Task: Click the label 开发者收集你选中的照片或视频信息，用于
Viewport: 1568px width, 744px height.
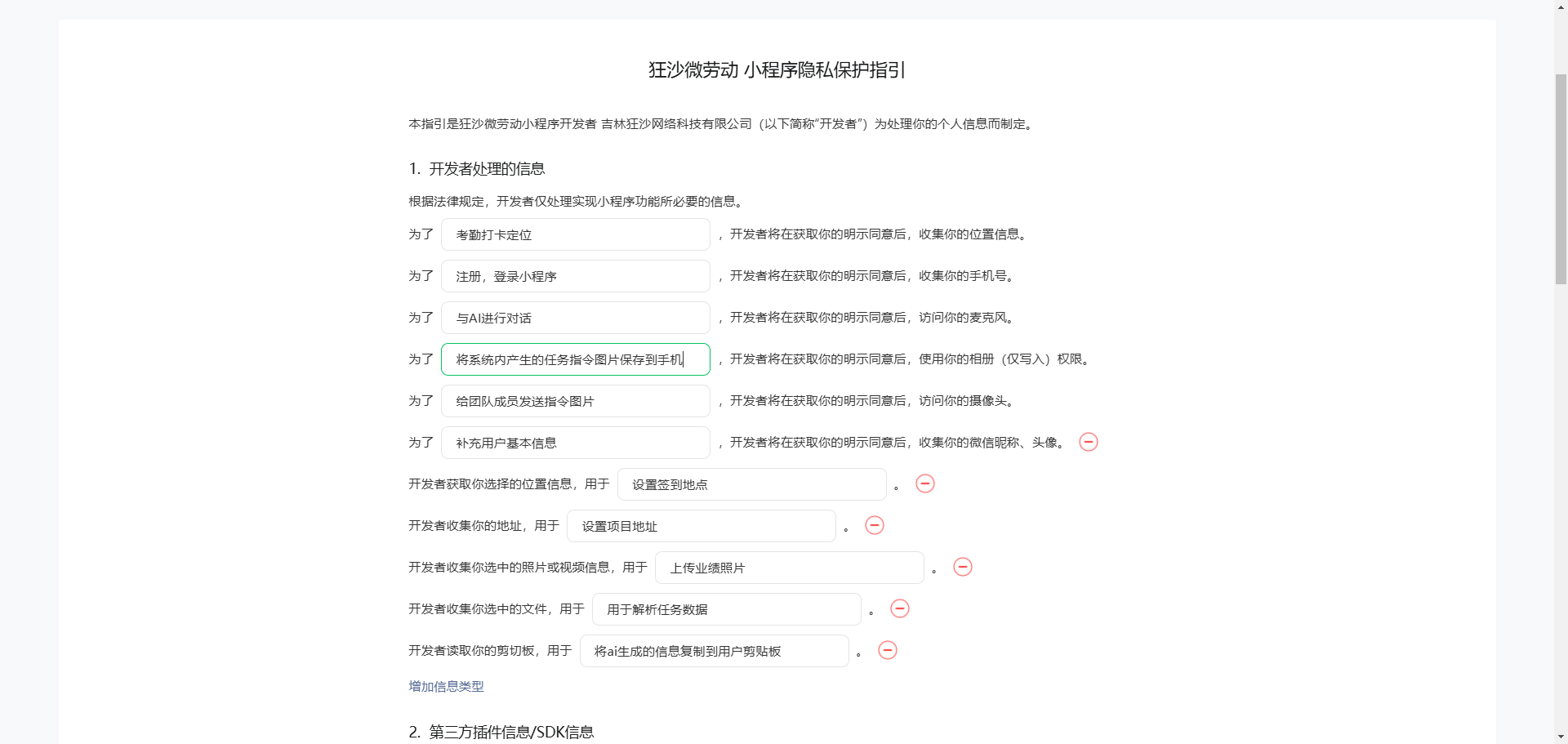Action: [528, 568]
